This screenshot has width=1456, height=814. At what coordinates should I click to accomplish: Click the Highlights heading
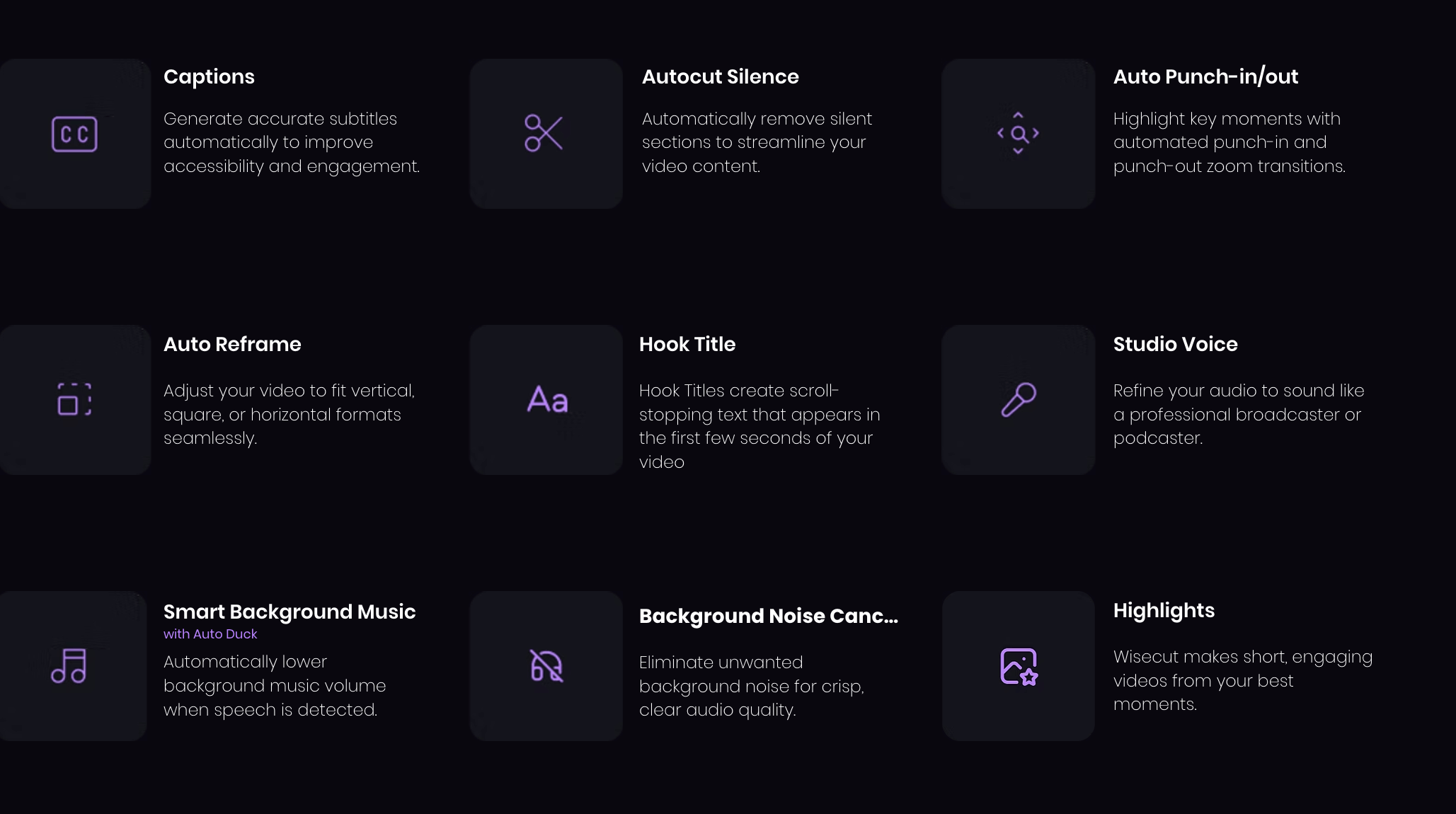click(x=1164, y=610)
